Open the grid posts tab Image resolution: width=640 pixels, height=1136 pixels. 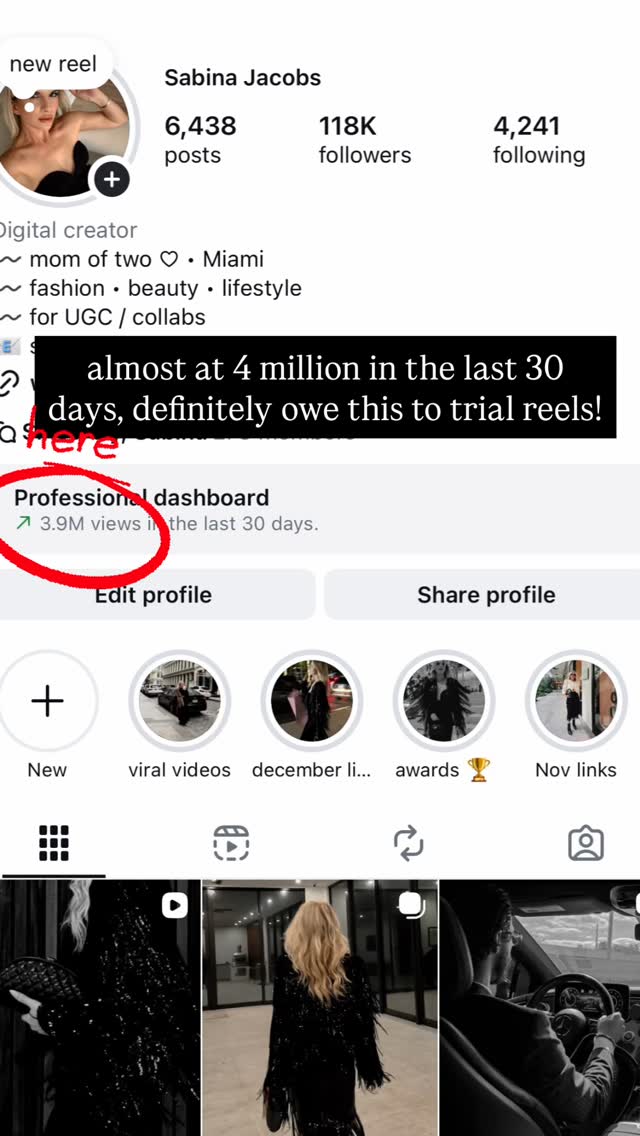54,843
